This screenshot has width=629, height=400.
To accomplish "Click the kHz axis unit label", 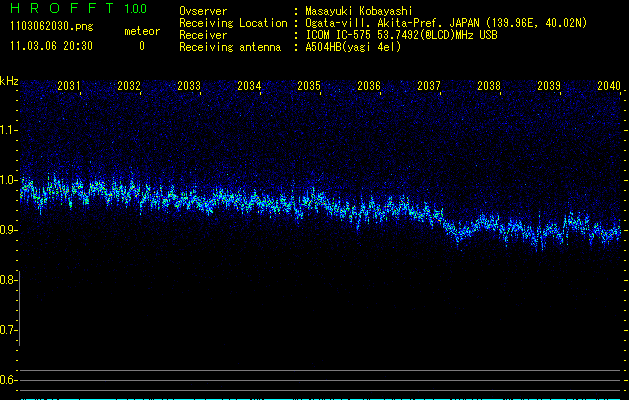I will click(9, 81).
